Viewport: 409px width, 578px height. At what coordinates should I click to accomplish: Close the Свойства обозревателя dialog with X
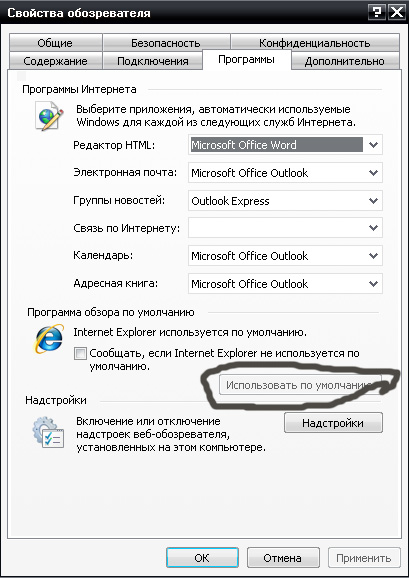pyautogui.click(x=397, y=12)
